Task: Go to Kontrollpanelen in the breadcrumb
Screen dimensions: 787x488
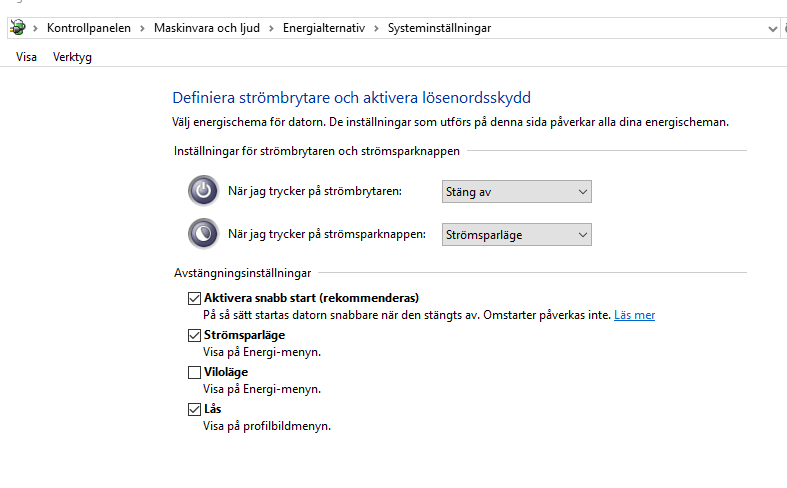Action: coord(89,28)
